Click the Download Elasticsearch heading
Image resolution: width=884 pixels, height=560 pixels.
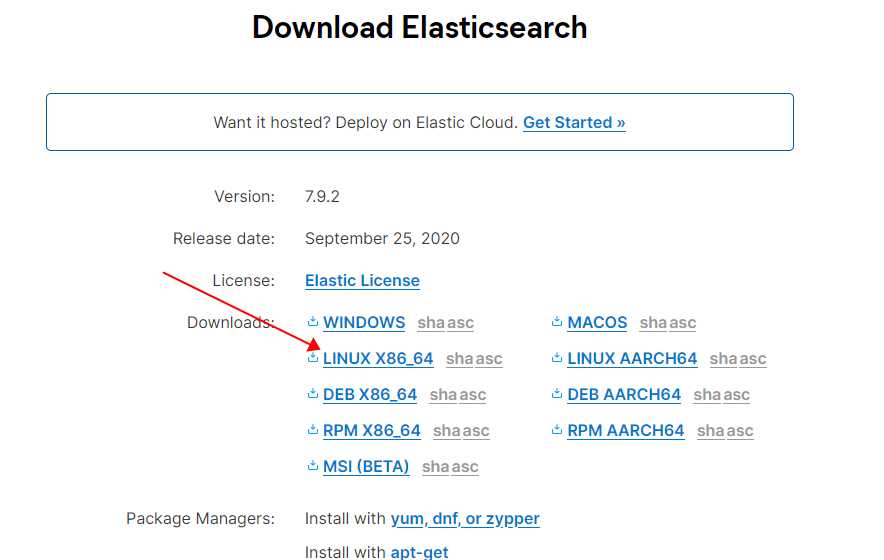click(x=419, y=27)
